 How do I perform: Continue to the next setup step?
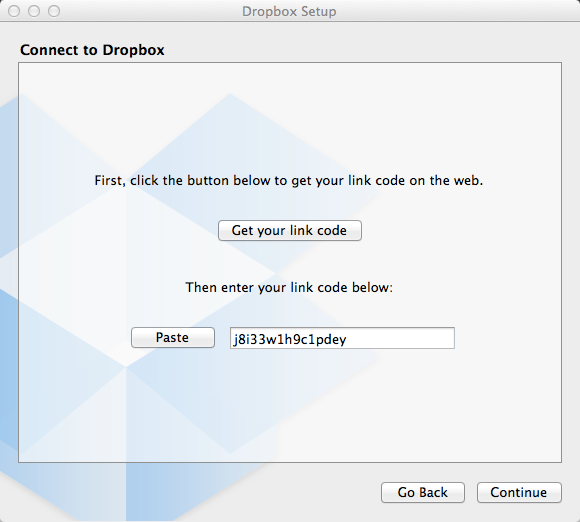pos(519,492)
